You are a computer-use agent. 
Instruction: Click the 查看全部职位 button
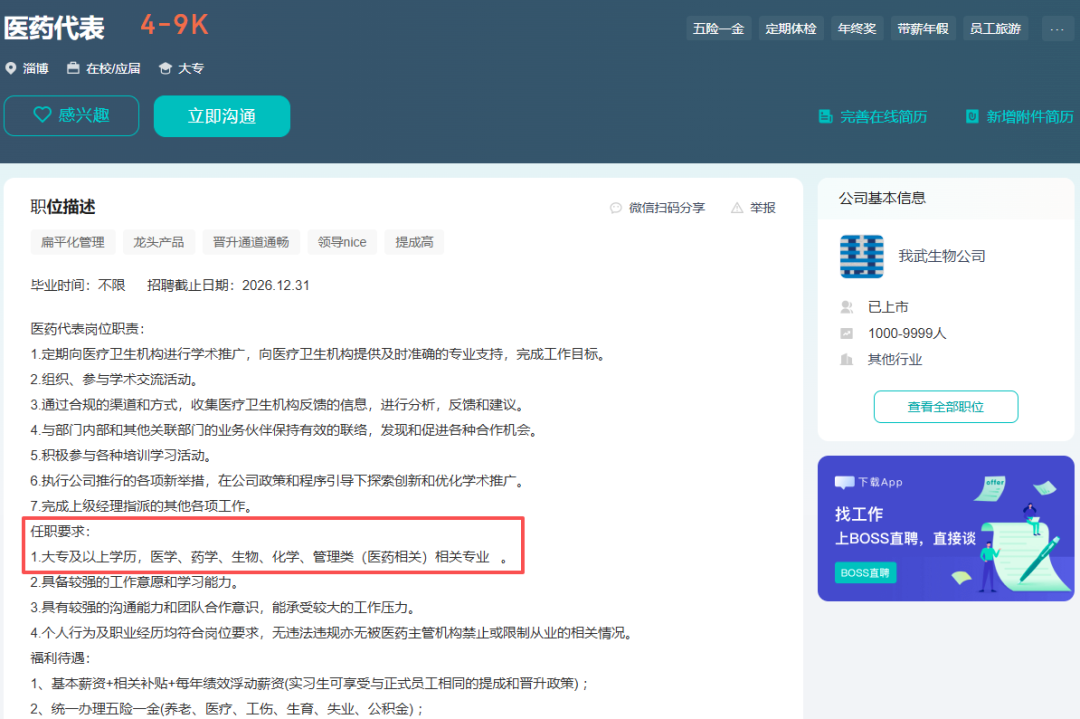pyautogui.click(x=946, y=406)
